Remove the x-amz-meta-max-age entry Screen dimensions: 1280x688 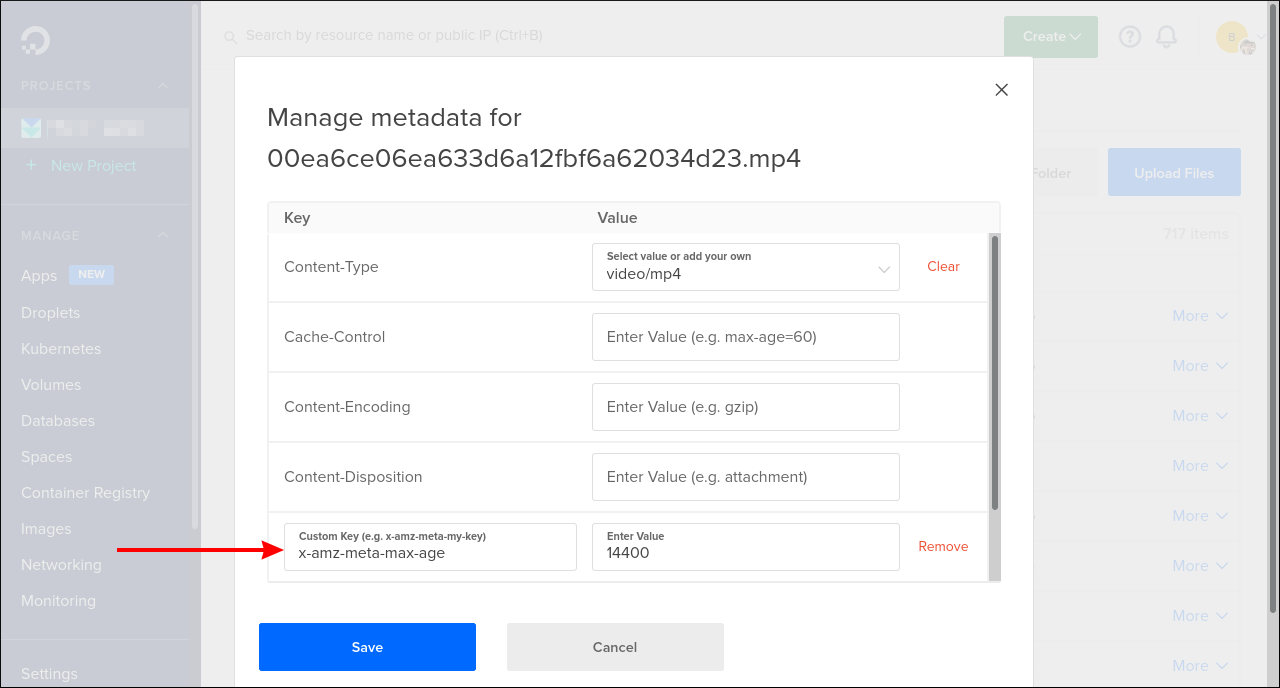[x=942, y=546]
